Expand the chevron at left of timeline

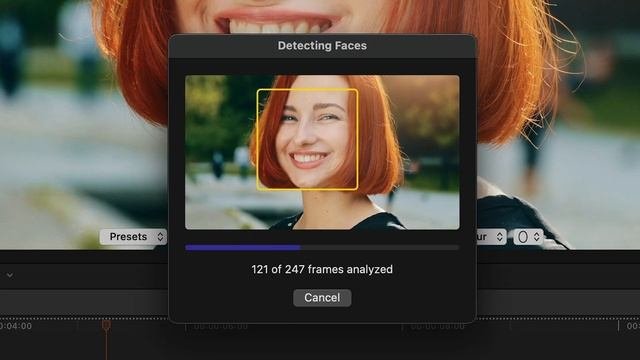pyautogui.click(x=9, y=276)
